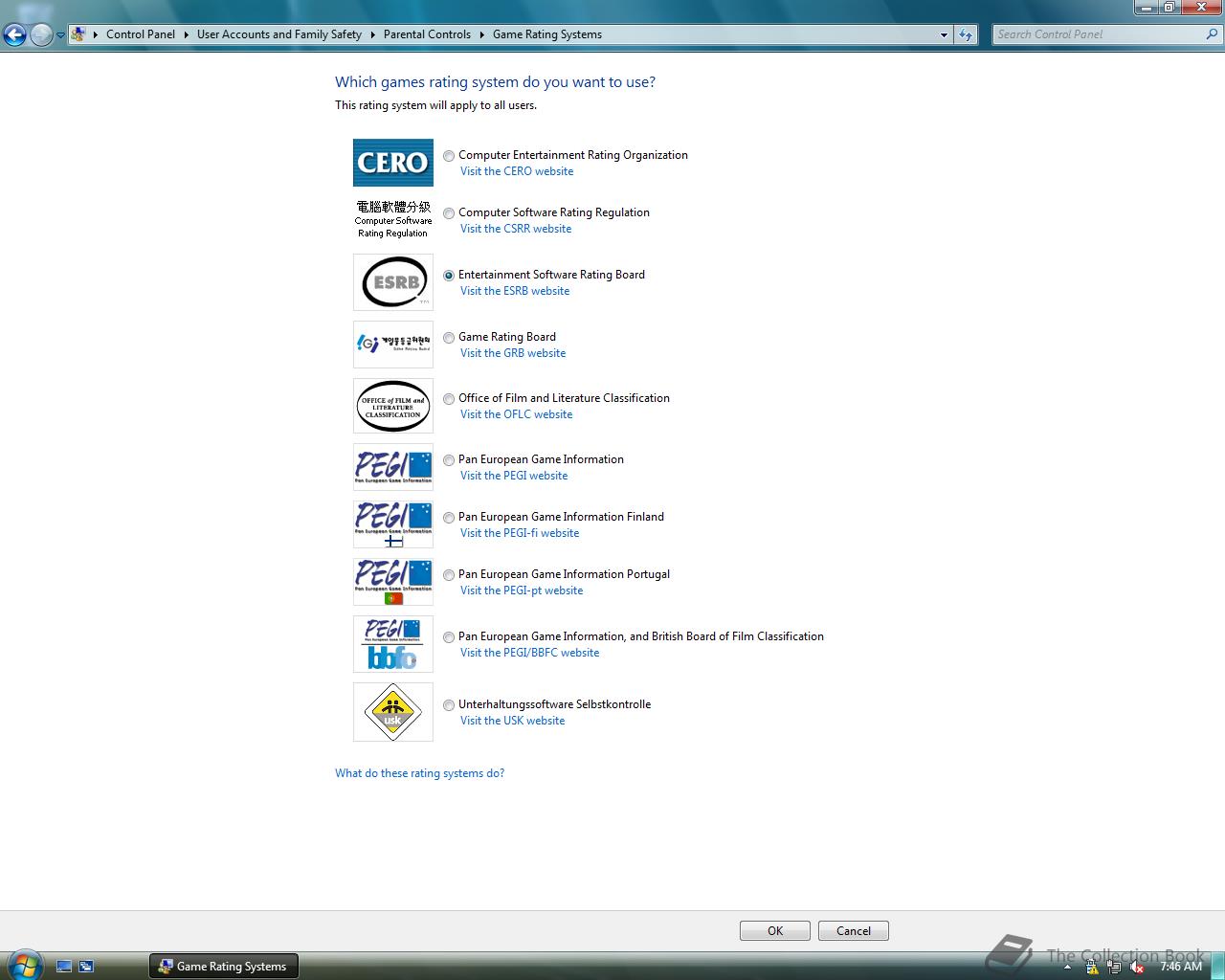The height and width of the screenshot is (980, 1225).
Task: Click the Computer Software Rating Regulation logo
Action: pos(392,219)
